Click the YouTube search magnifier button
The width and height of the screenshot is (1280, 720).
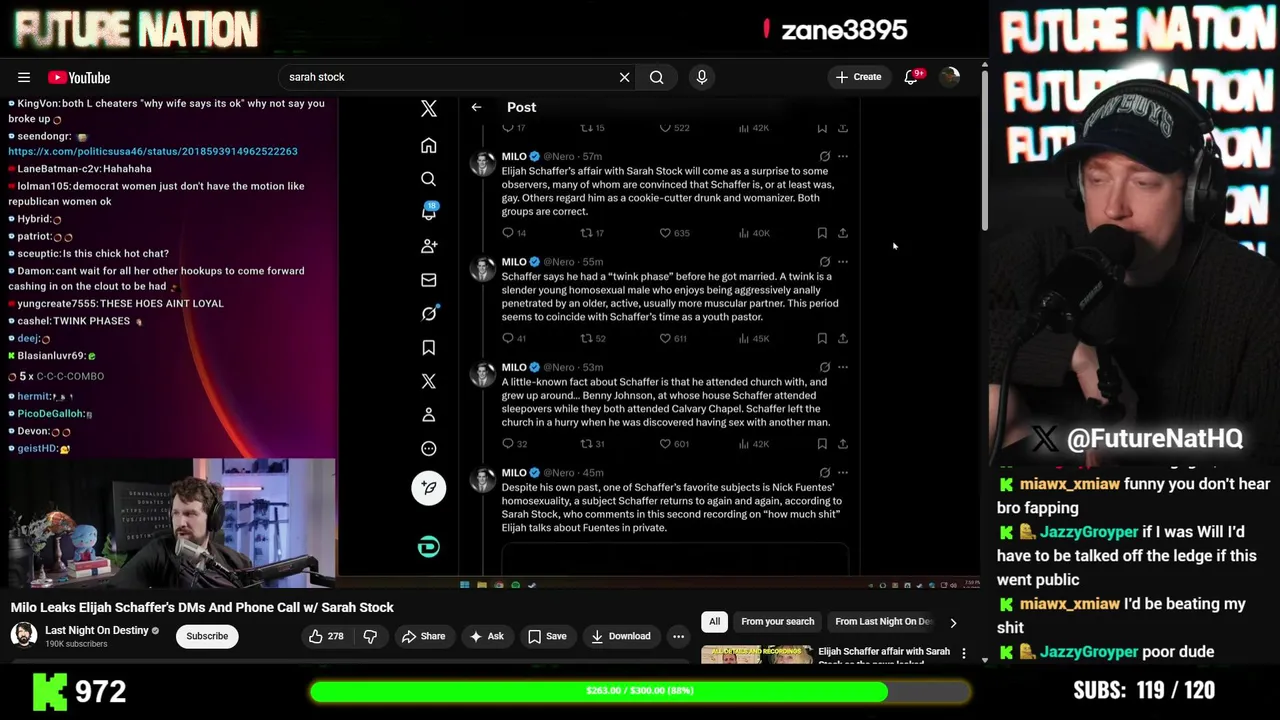point(656,77)
